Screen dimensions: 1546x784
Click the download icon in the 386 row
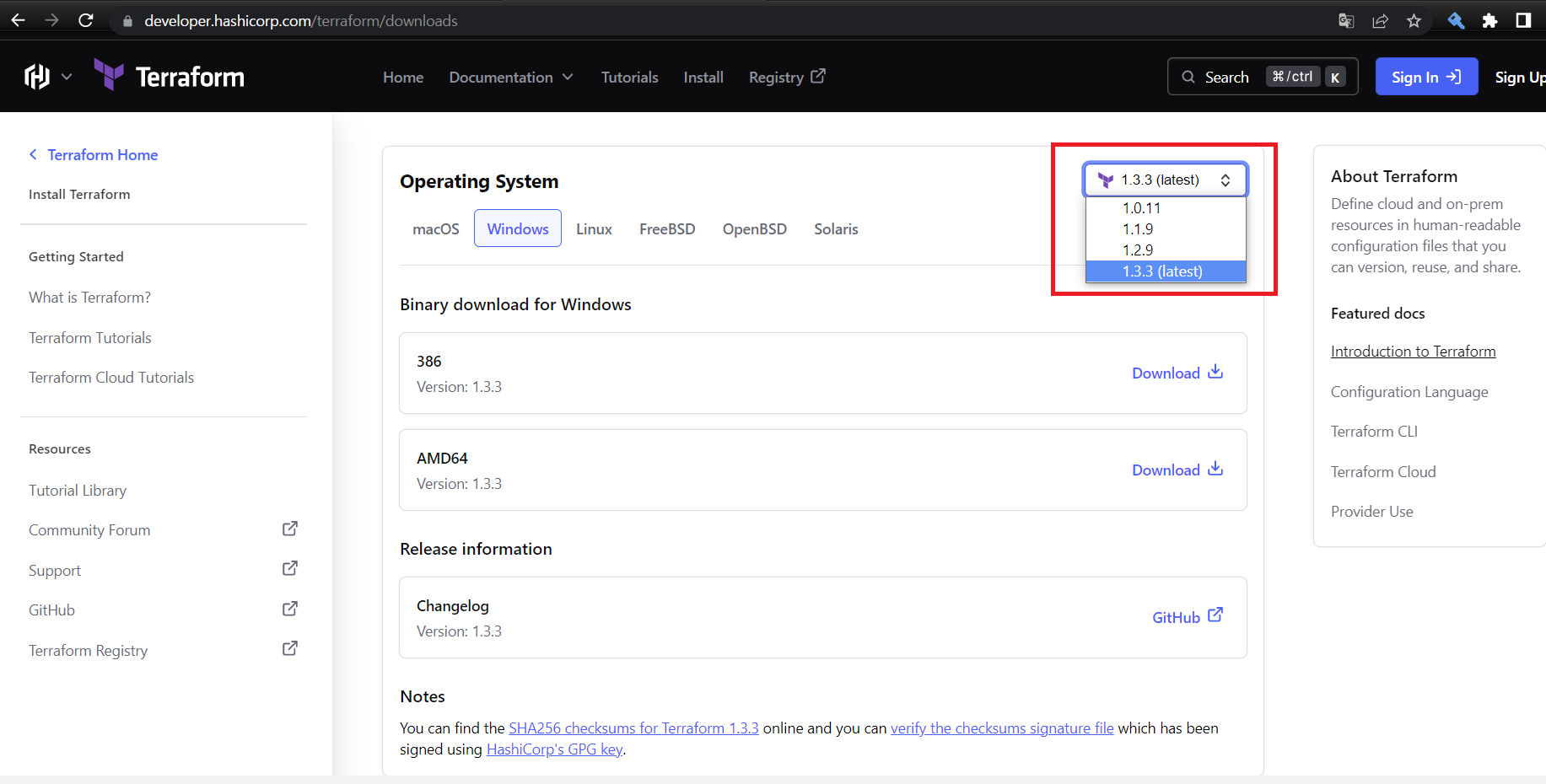click(x=1215, y=372)
